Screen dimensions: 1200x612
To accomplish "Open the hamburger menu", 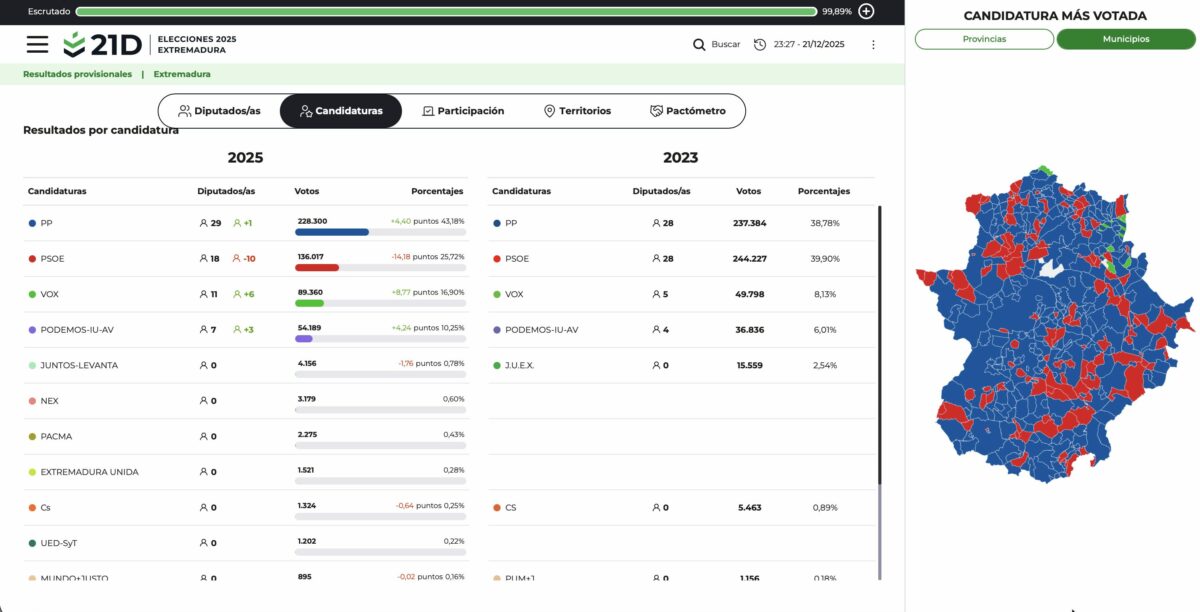I will tap(37, 44).
